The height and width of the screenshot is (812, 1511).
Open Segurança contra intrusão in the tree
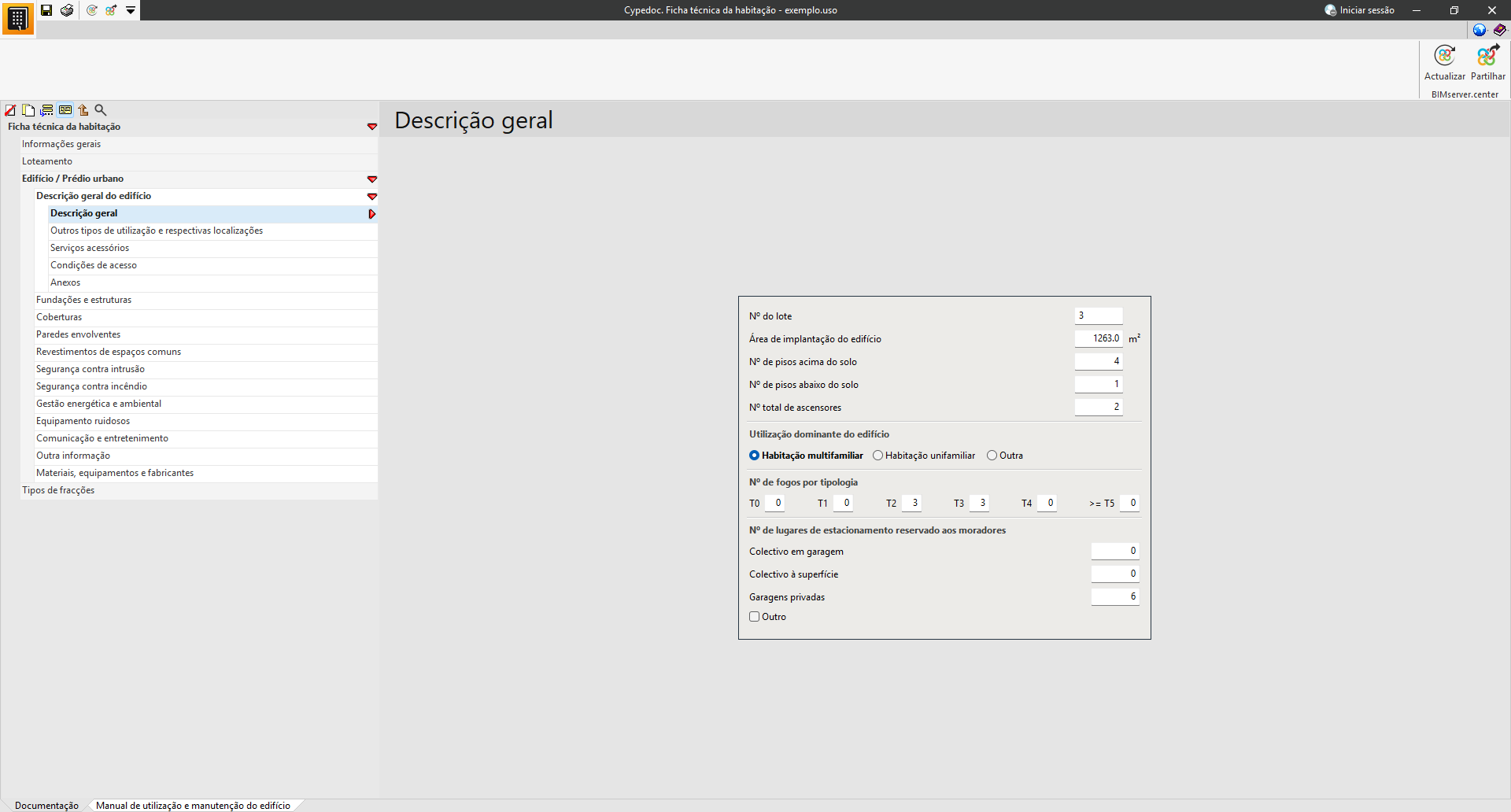[x=206, y=369]
